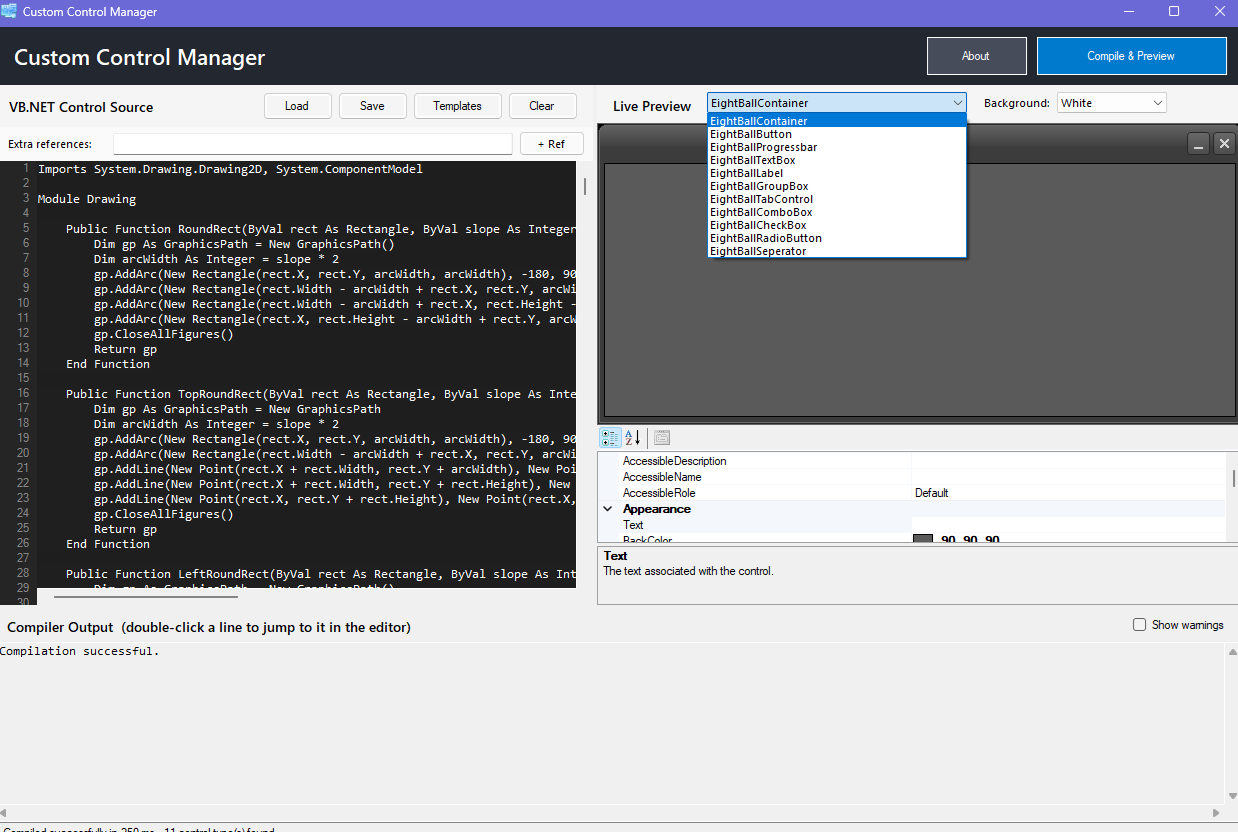1238x832 pixels.
Task: Click the preview form's close X icon
Action: pos(1224,144)
